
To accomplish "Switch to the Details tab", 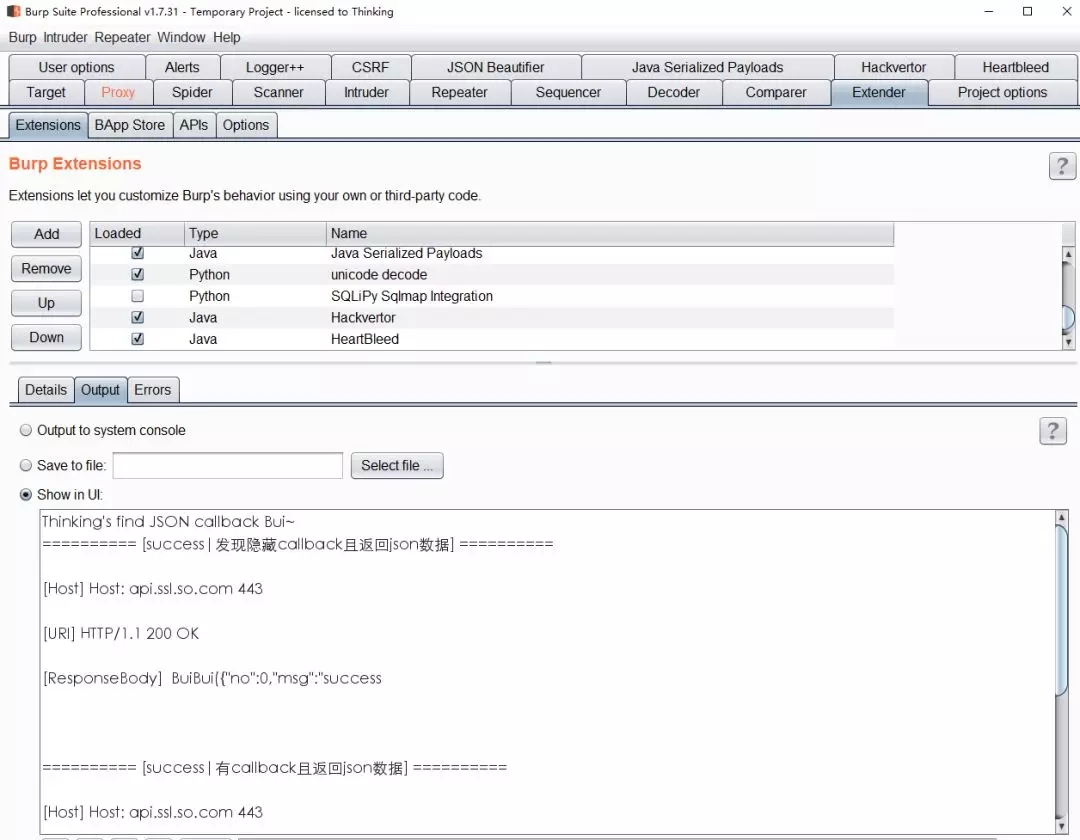I will point(45,390).
